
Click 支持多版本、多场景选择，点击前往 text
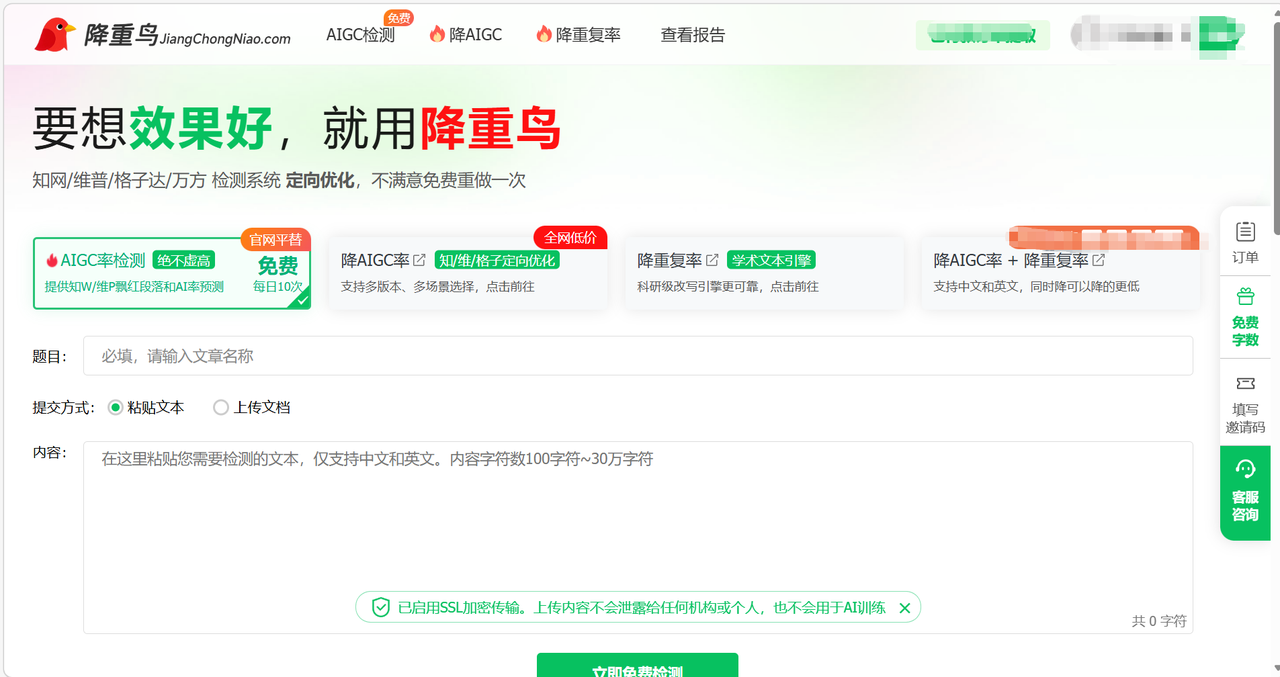coord(438,287)
